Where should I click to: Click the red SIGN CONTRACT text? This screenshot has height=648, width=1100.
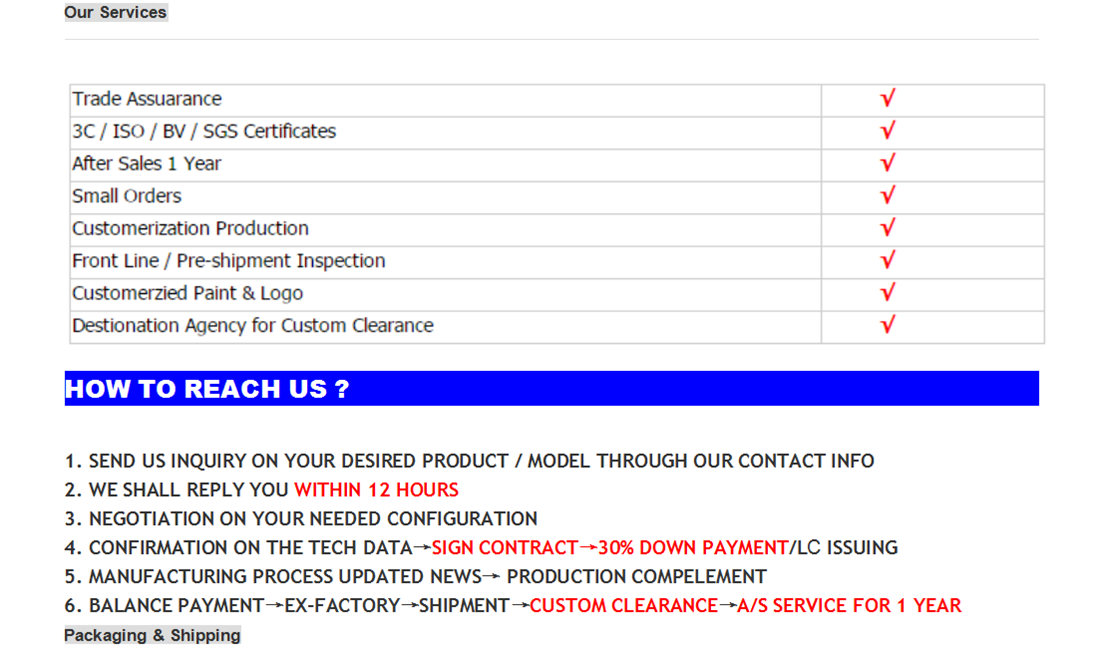505,548
